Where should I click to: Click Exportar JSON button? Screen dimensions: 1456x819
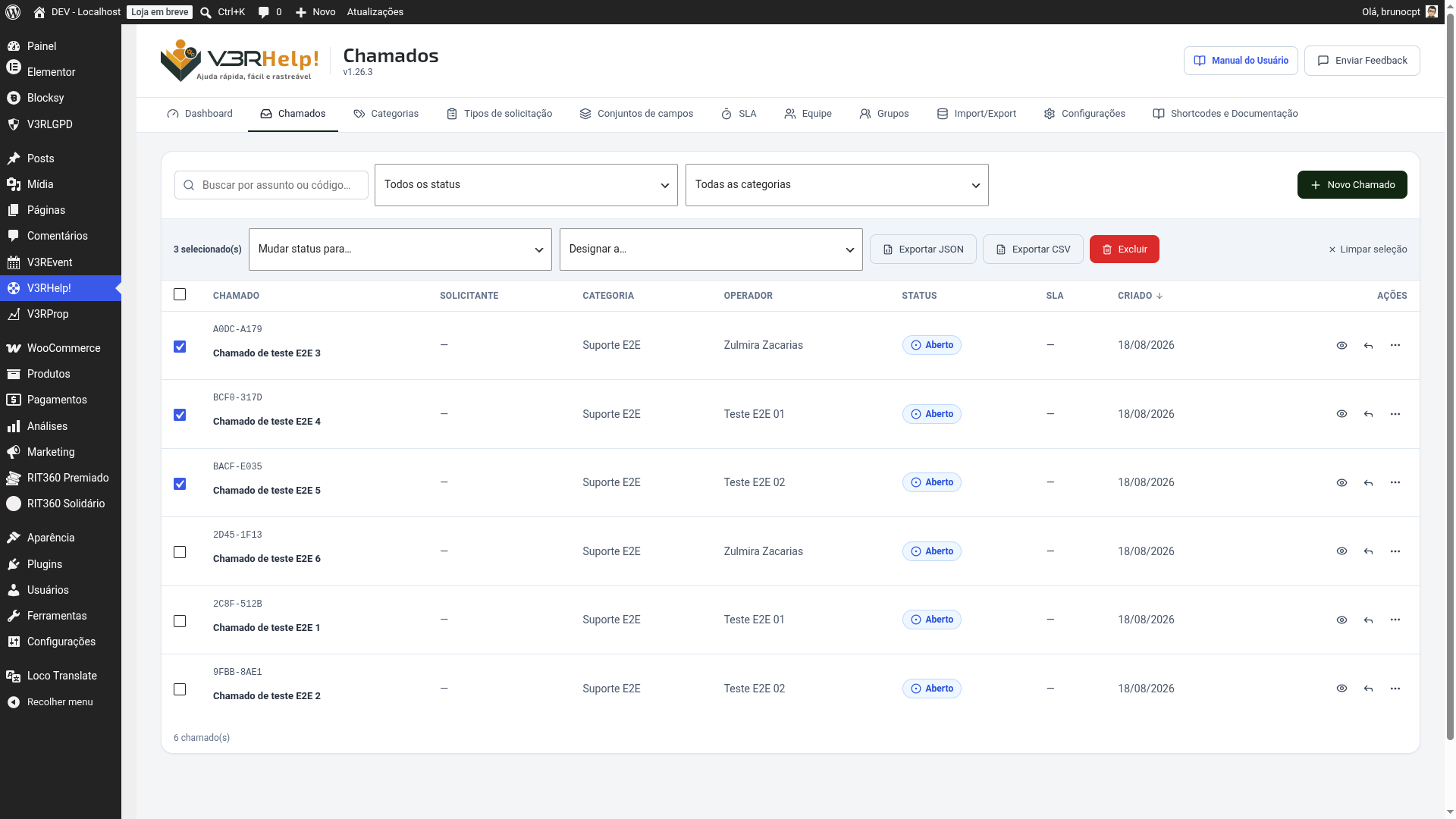click(923, 249)
